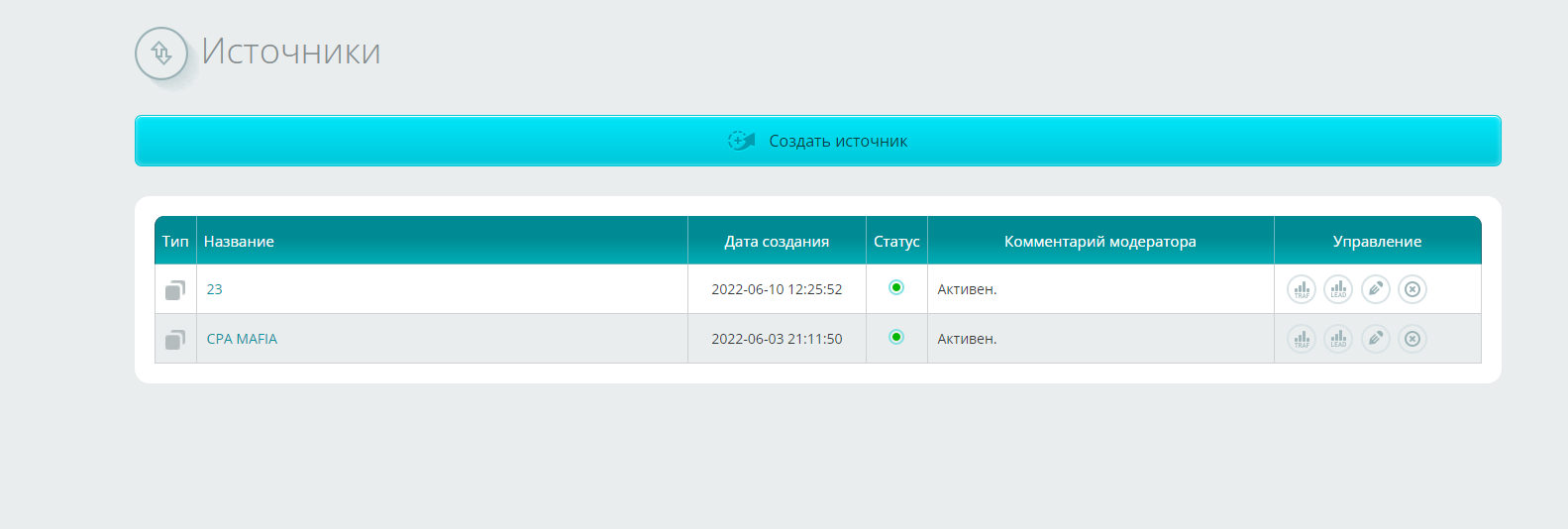
Task: Click the Источники header arrows icon
Action: 161,53
